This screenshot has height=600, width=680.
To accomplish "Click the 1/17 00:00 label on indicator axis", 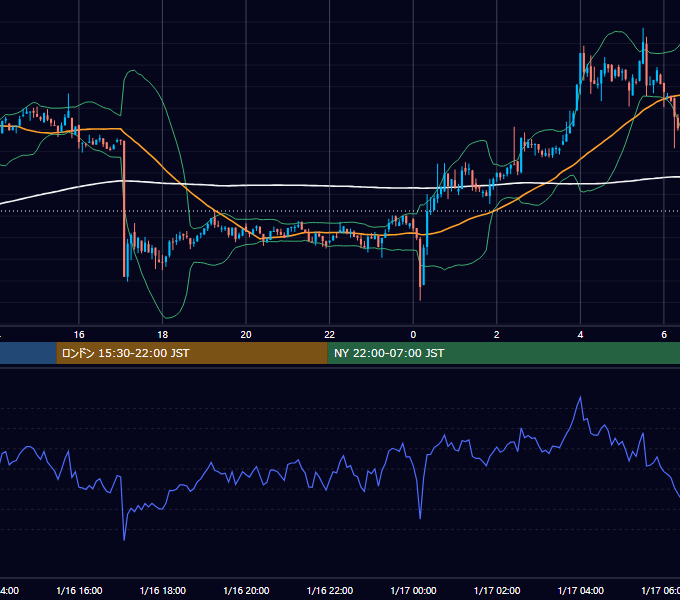I will pyautogui.click(x=413, y=590).
